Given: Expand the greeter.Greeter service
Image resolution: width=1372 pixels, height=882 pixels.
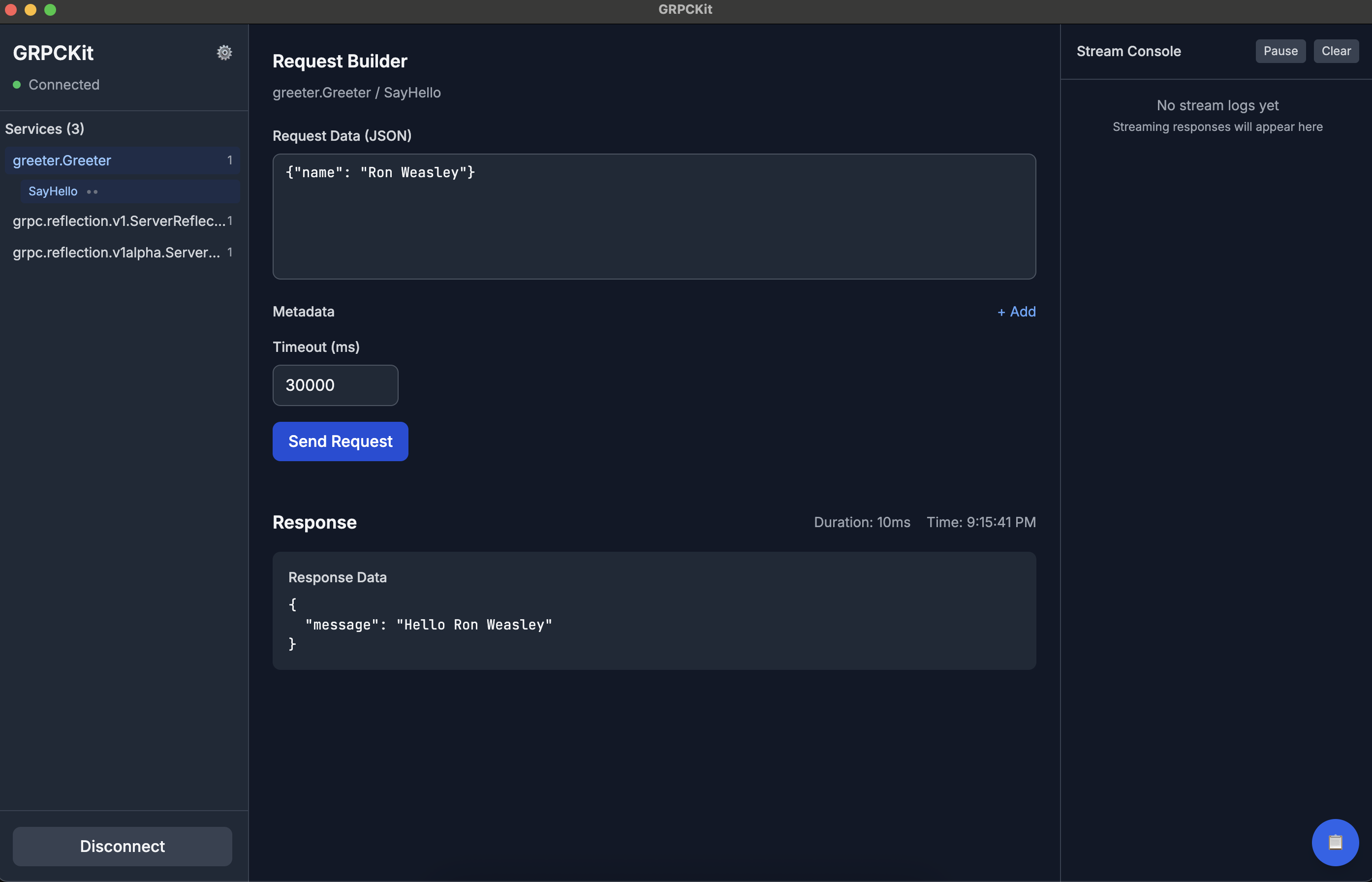Looking at the screenshot, I should 123,160.
